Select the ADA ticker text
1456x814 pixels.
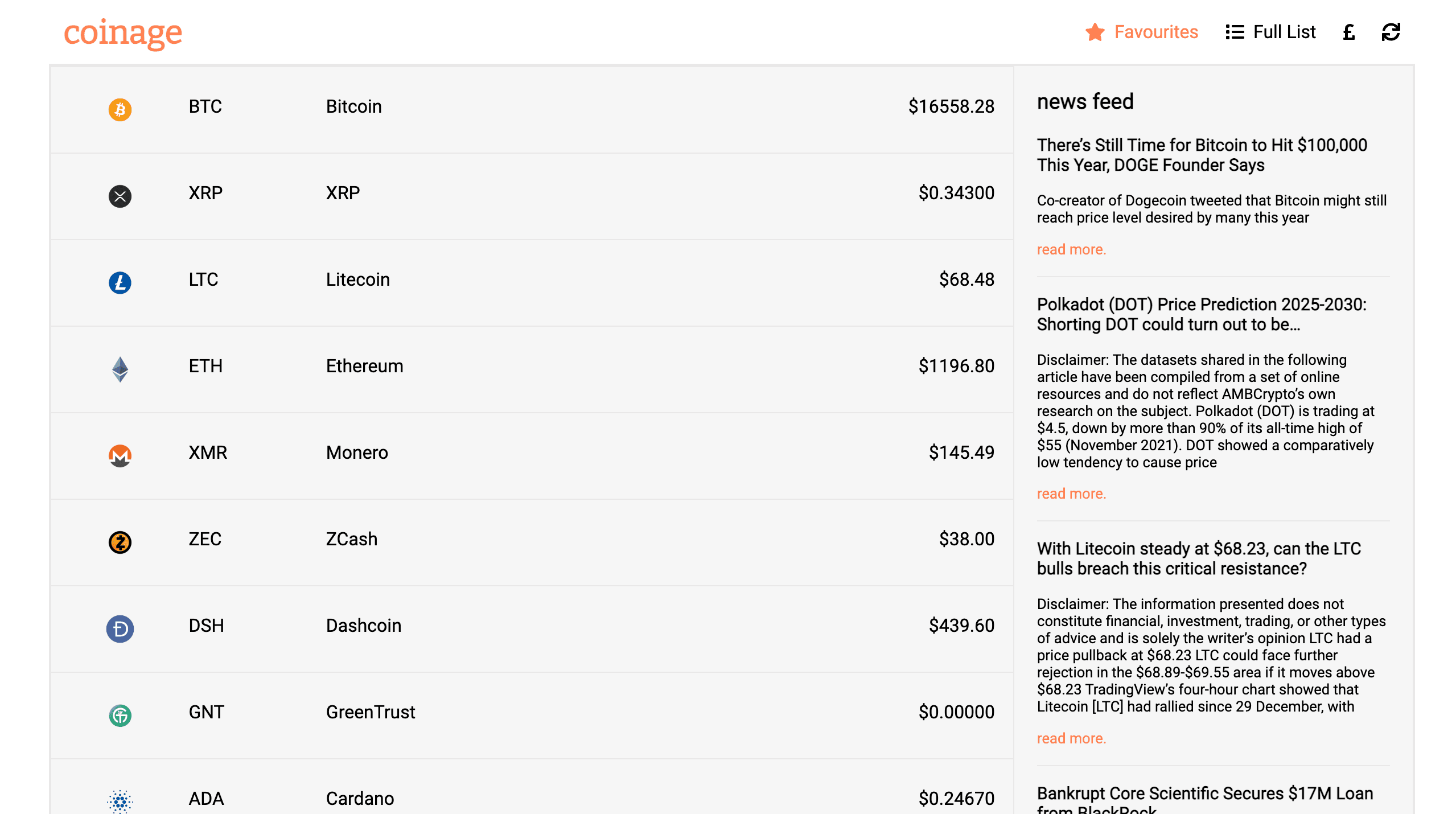coord(206,799)
